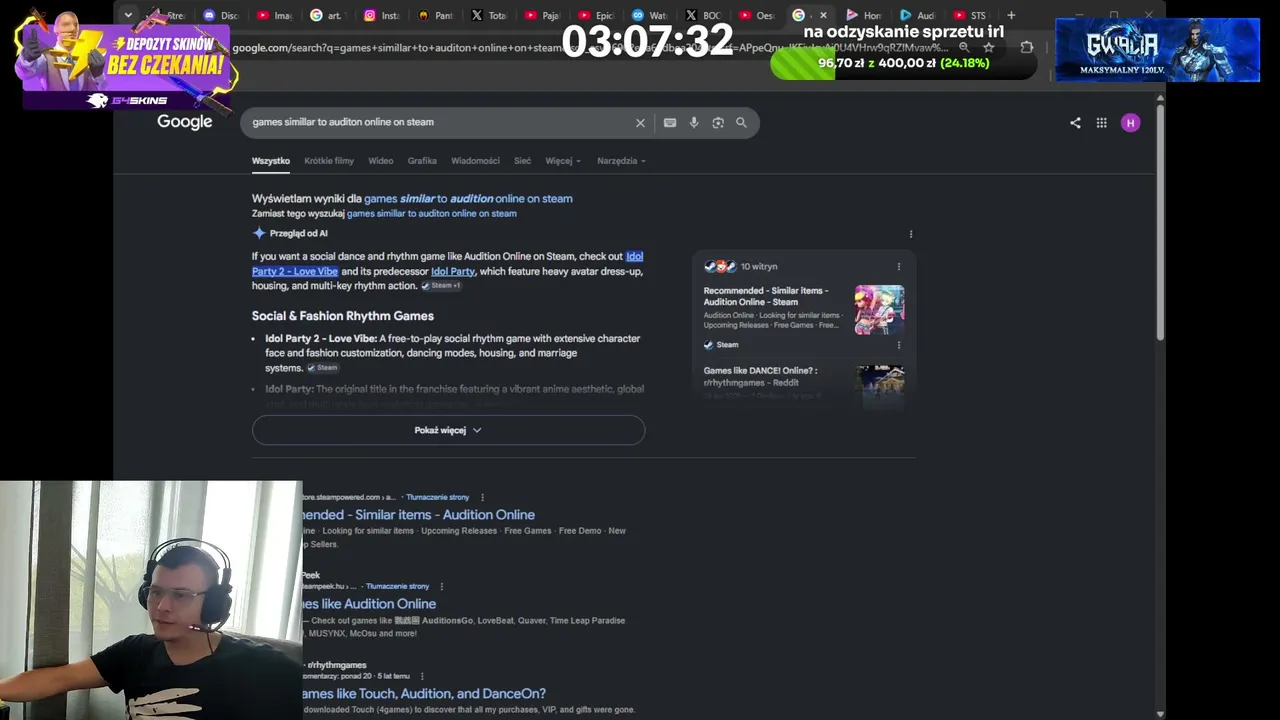Screen dimensions: 1280x720
Task: Open a new browser tab
Action: [x=1011, y=15]
